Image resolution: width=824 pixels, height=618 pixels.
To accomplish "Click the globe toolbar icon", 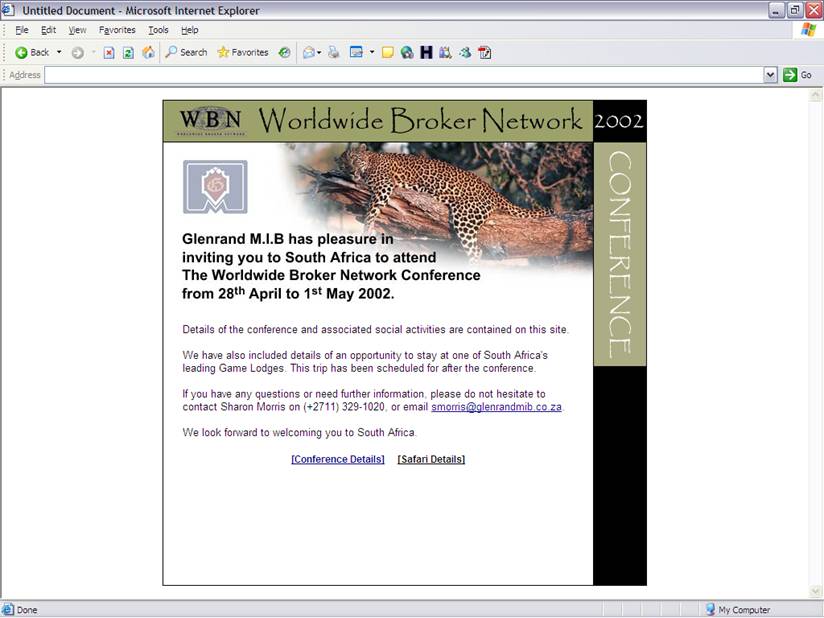I will (x=407, y=52).
